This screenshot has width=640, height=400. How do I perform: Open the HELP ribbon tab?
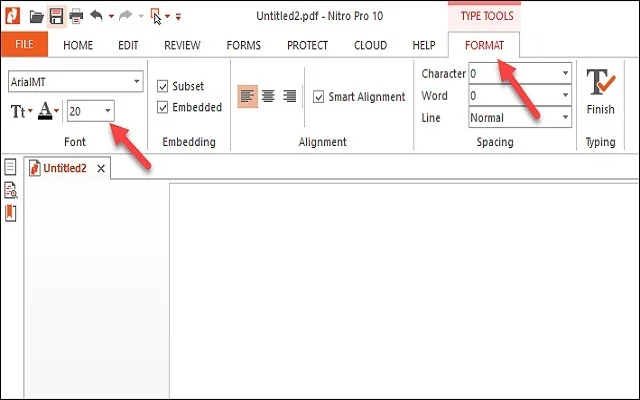[424, 45]
